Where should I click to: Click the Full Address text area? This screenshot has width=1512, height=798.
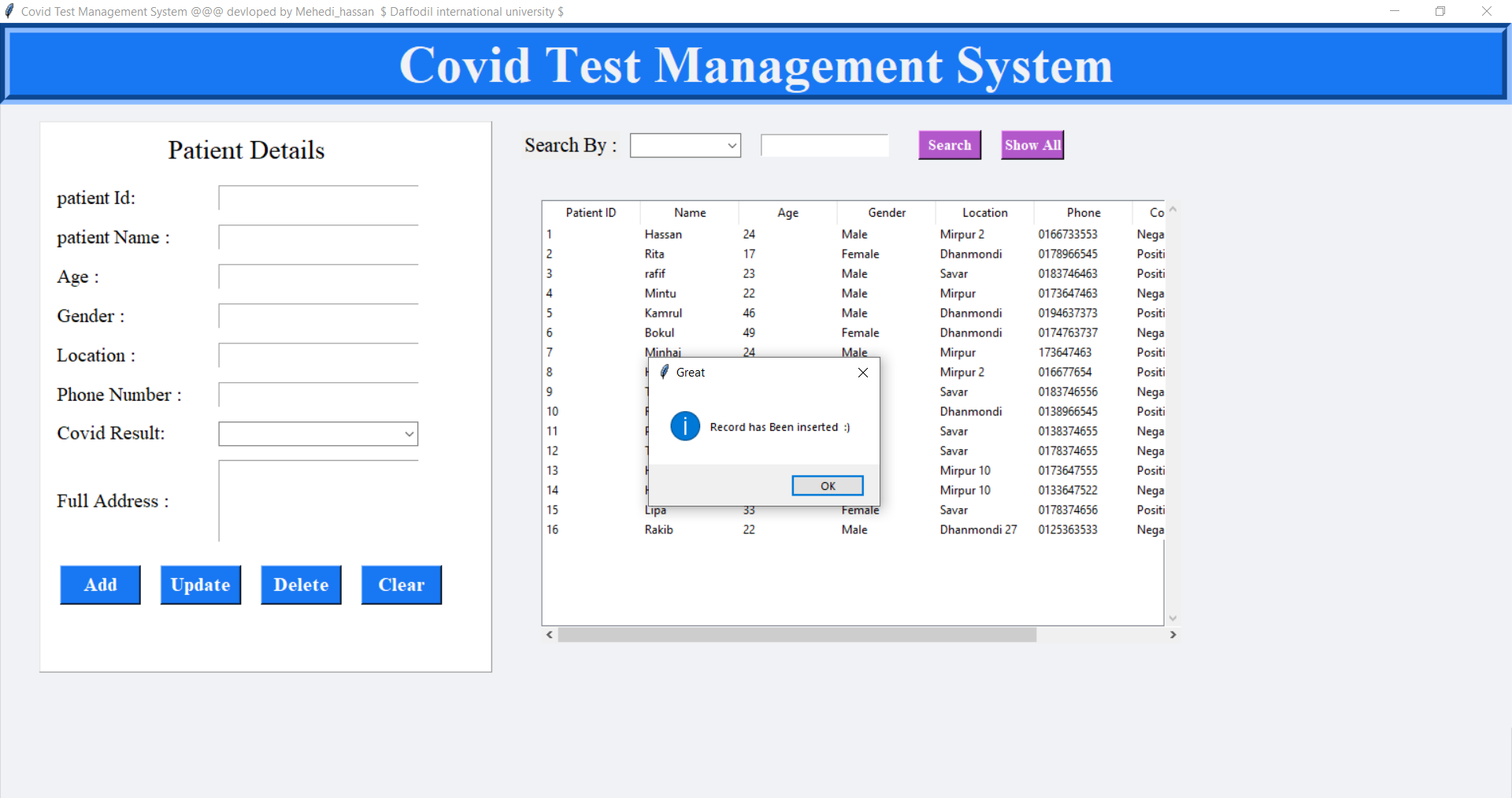click(x=318, y=500)
